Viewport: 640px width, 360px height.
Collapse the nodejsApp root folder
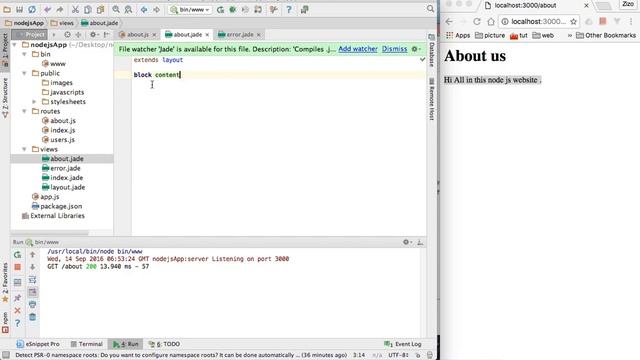pyautogui.click(x=15, y=44)
